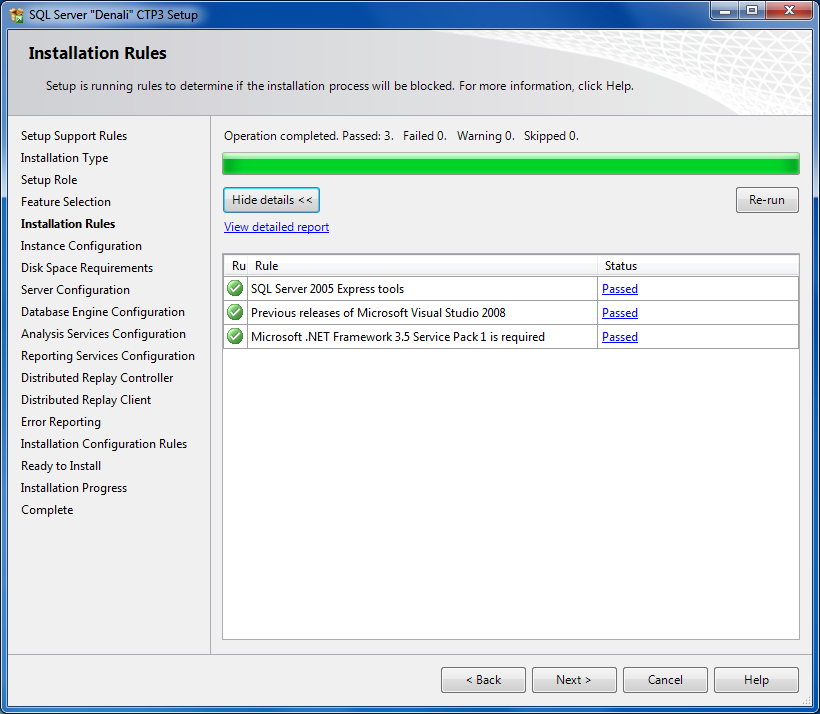This screenshot has width=820, height=714.
Task: Re-run the installation rules
Action: point(767,200)
